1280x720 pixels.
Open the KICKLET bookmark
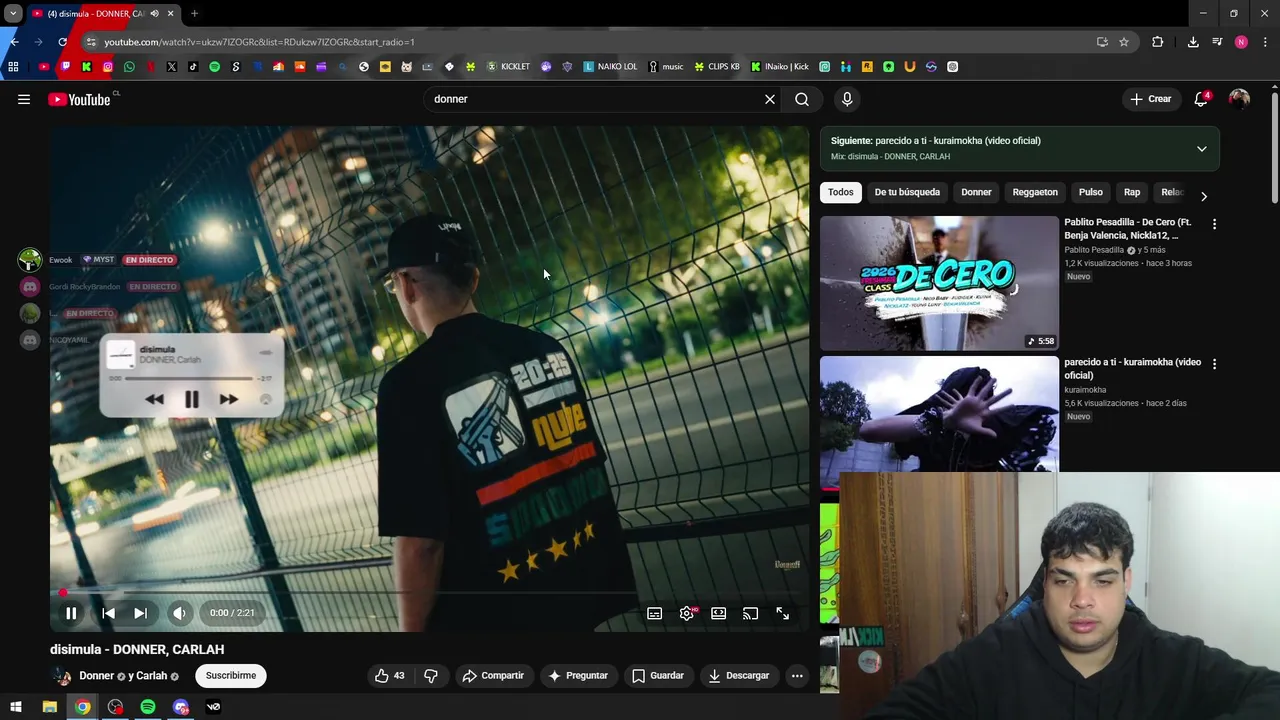508,67
